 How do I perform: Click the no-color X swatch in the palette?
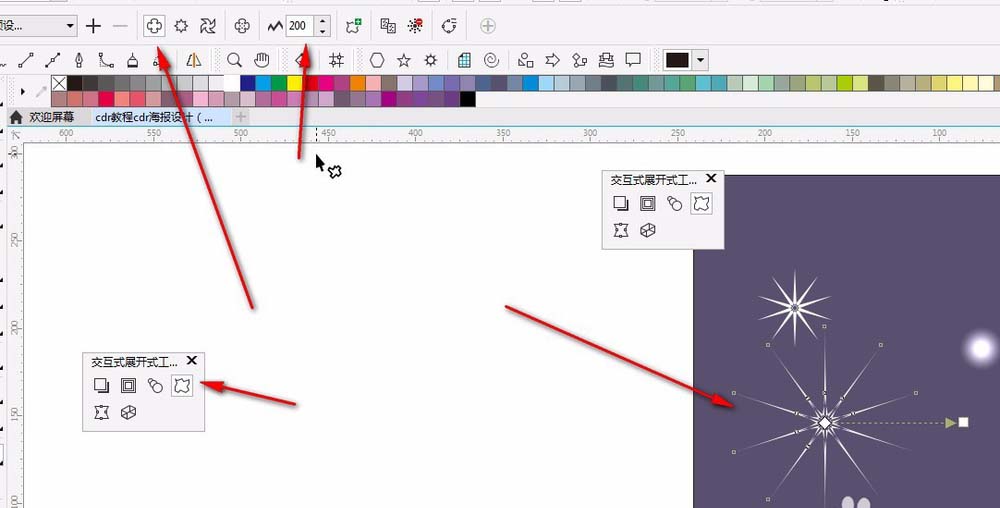(59, 83)
